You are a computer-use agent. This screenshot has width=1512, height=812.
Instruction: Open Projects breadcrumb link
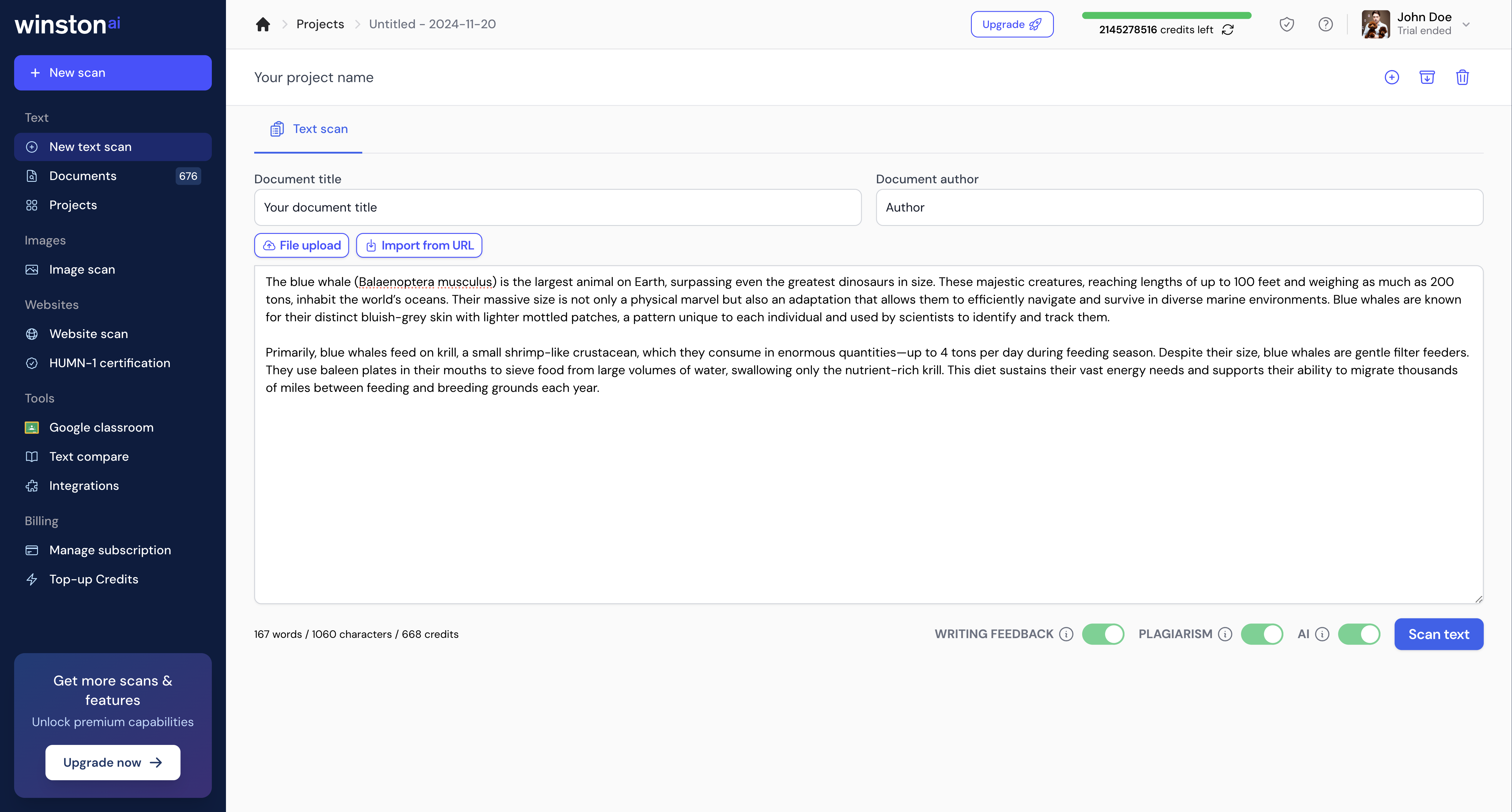pyautogui.click(x=320, y=24)
